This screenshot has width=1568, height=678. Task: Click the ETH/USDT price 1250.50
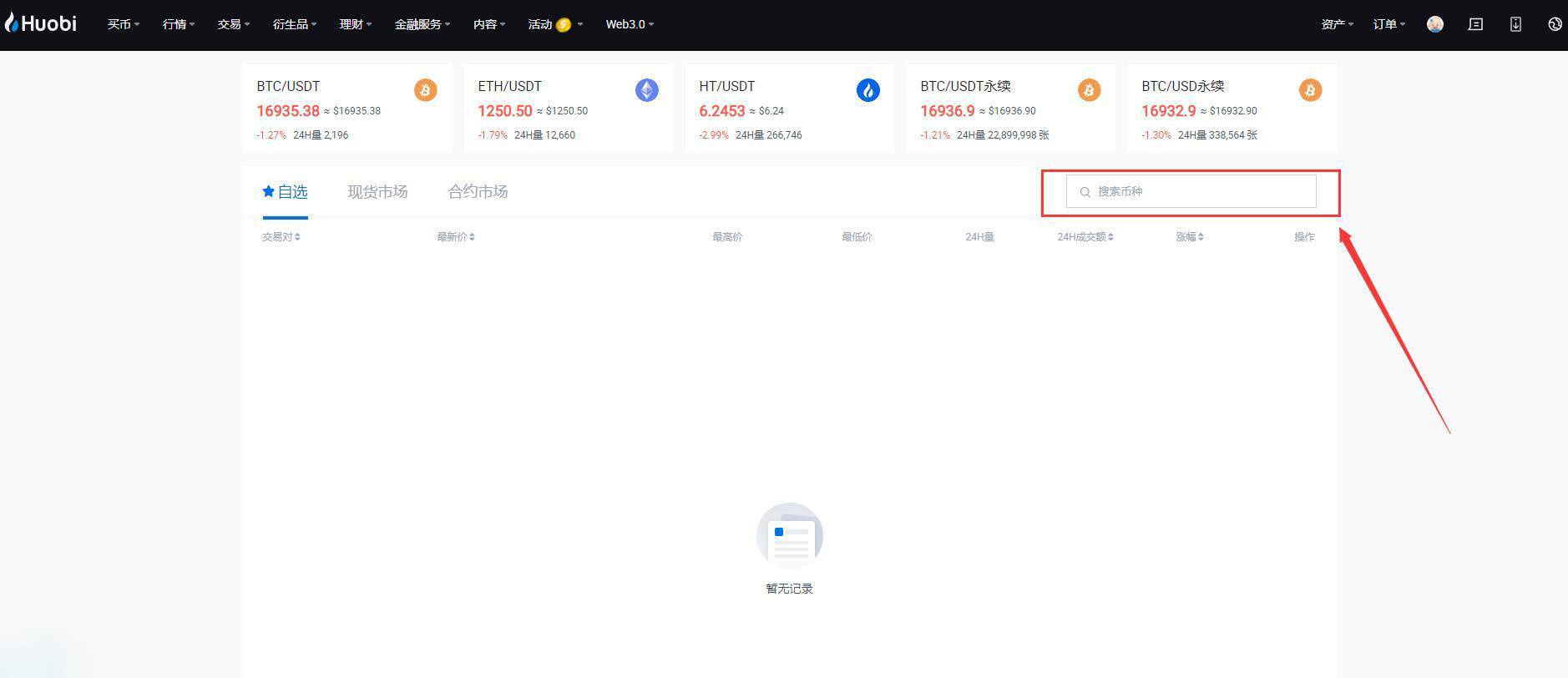pos(505,111)
